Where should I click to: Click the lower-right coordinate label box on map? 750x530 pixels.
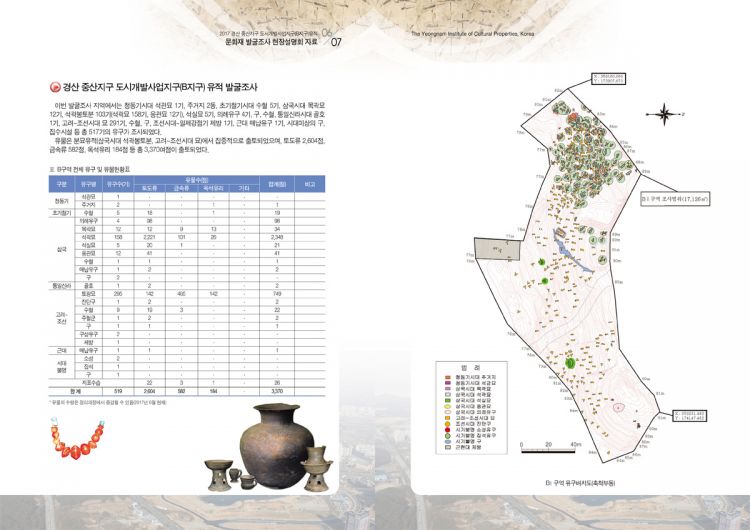click(690, 416)
